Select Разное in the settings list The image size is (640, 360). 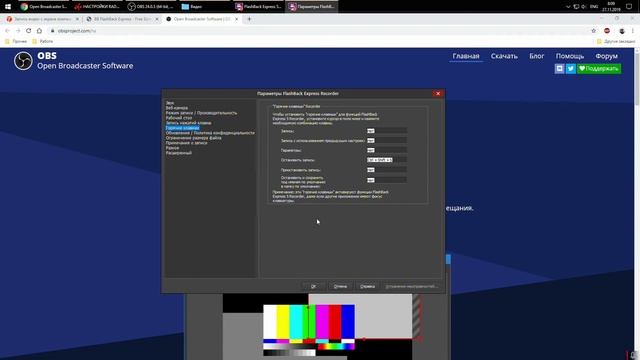172,148
